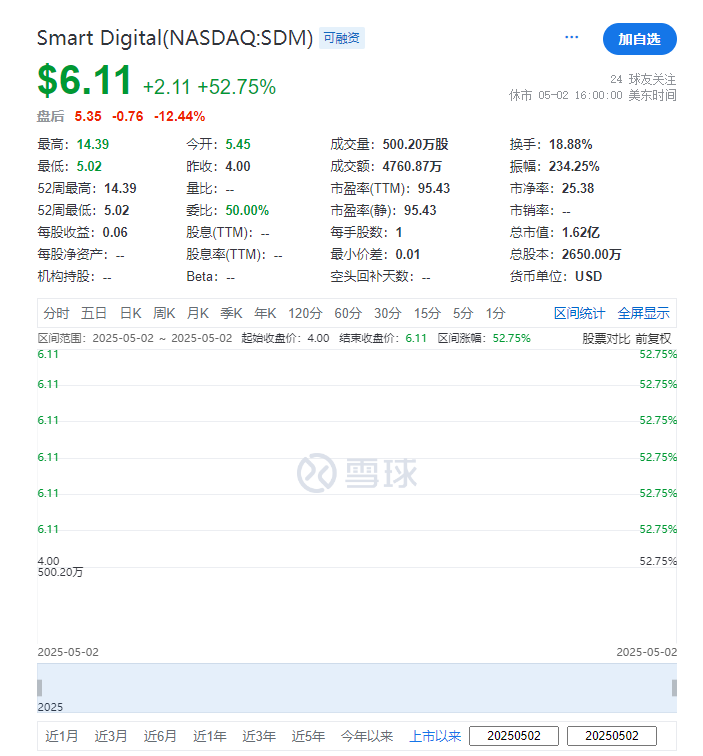Select the 月K monthly candlestick tab

pyautogui.click(x=198, y=313)
